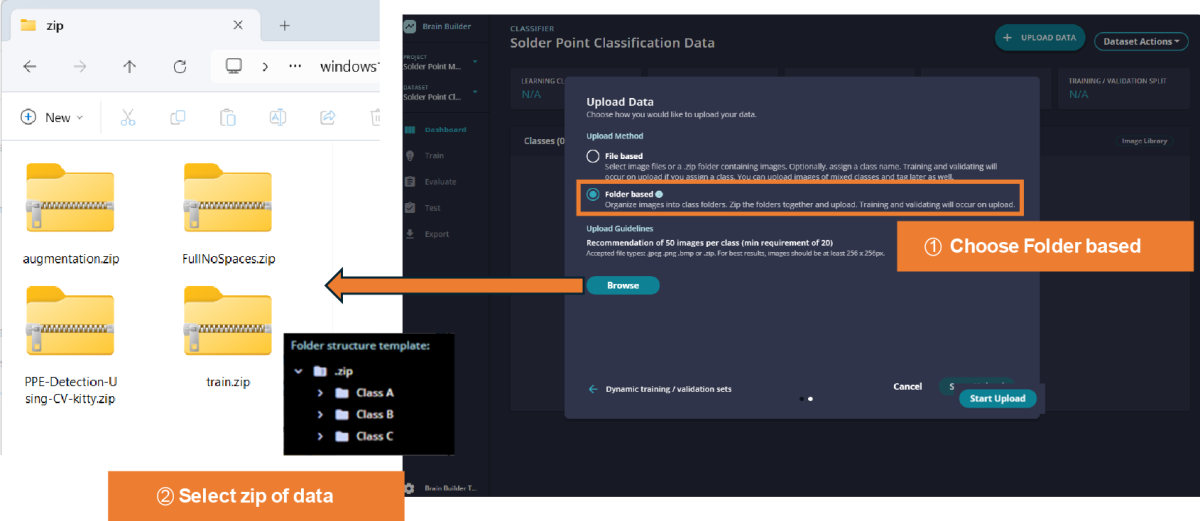Image resolution: width=1200 pixels, height=521 pixels.
Task: Click the Upload Data button
Action: pos(1040,38)
